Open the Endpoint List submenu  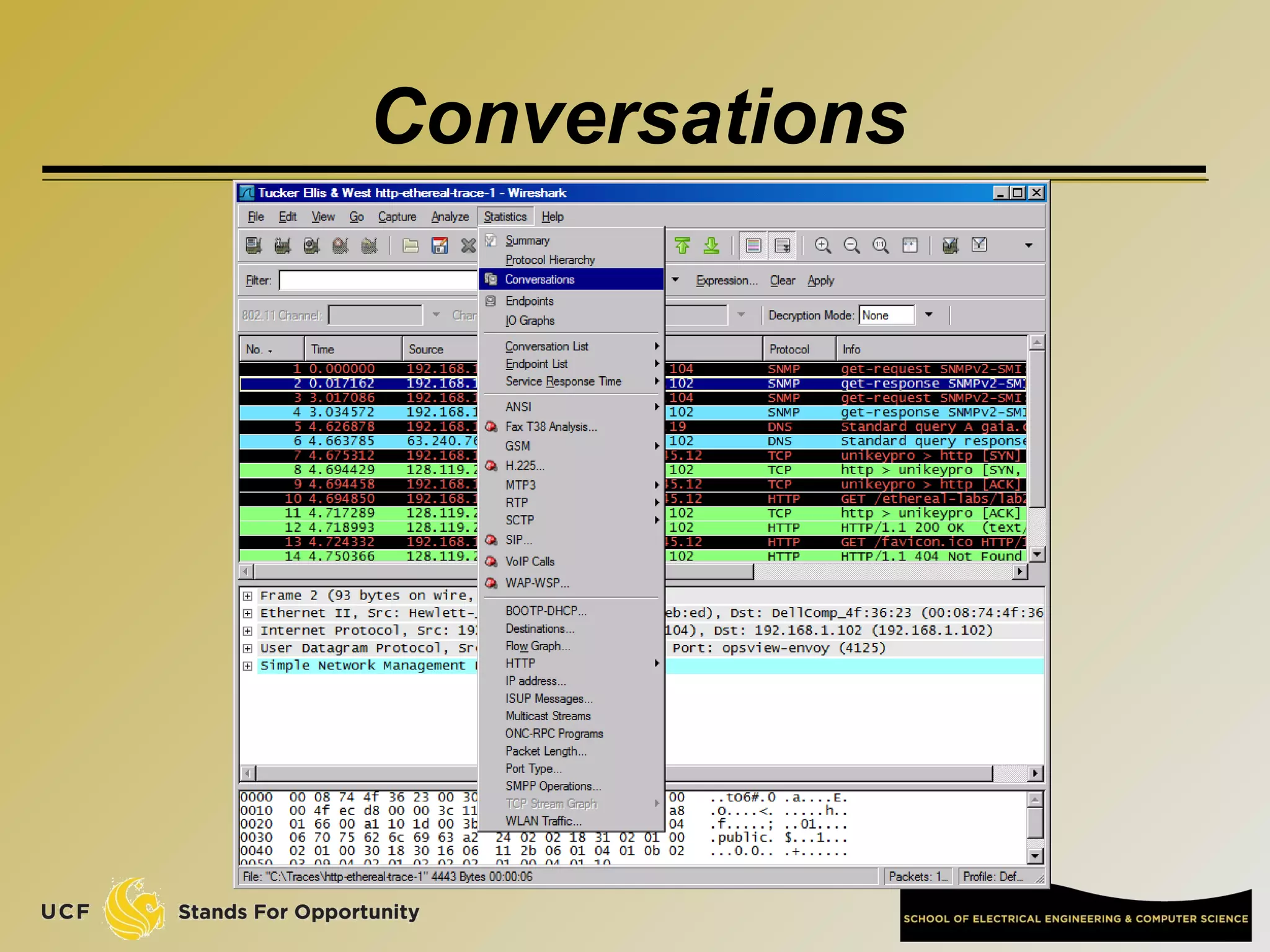[571, 364]
